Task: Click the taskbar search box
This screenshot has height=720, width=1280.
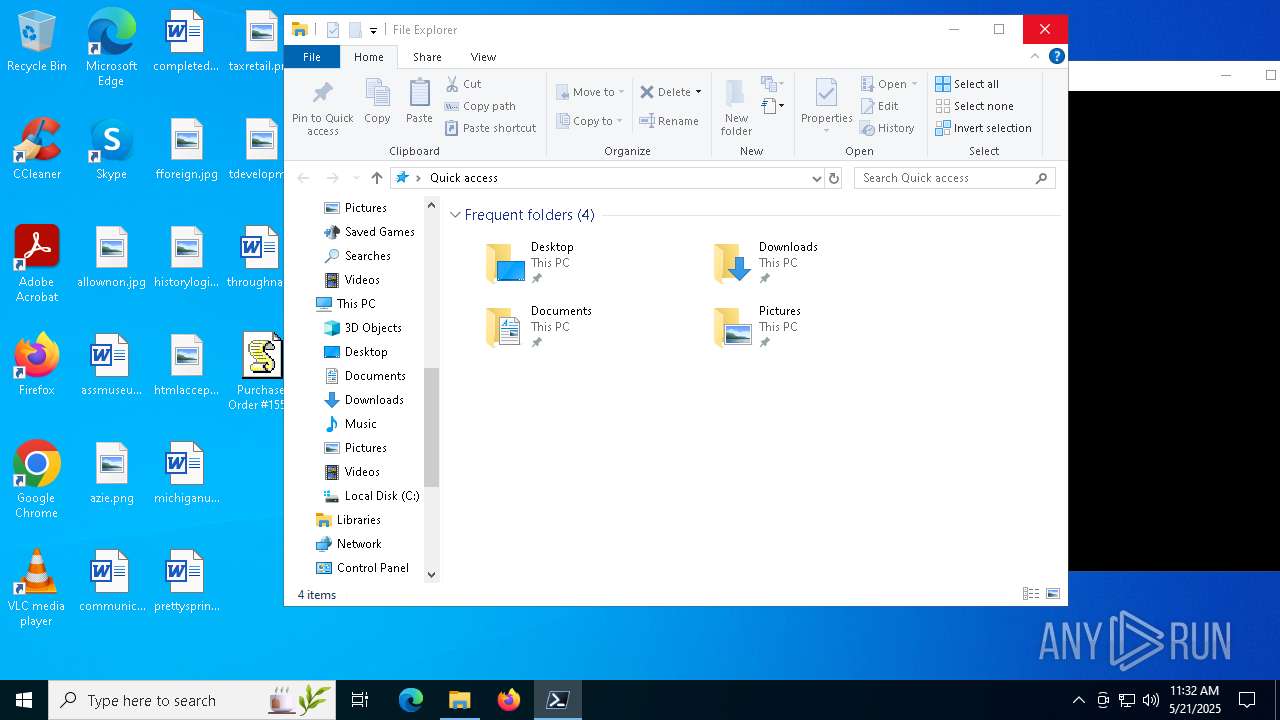Action: 192,700
